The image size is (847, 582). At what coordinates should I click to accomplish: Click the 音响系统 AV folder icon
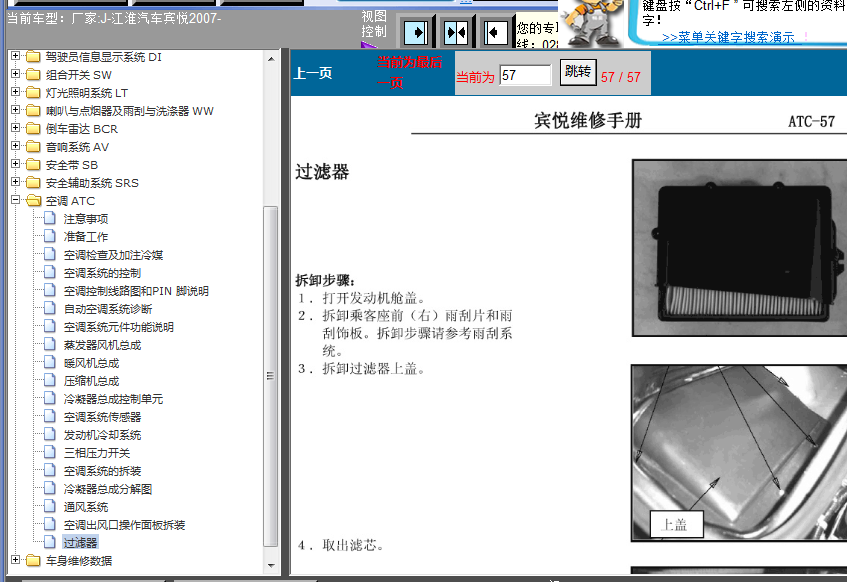pyautogui.click(x=33, y=146)
